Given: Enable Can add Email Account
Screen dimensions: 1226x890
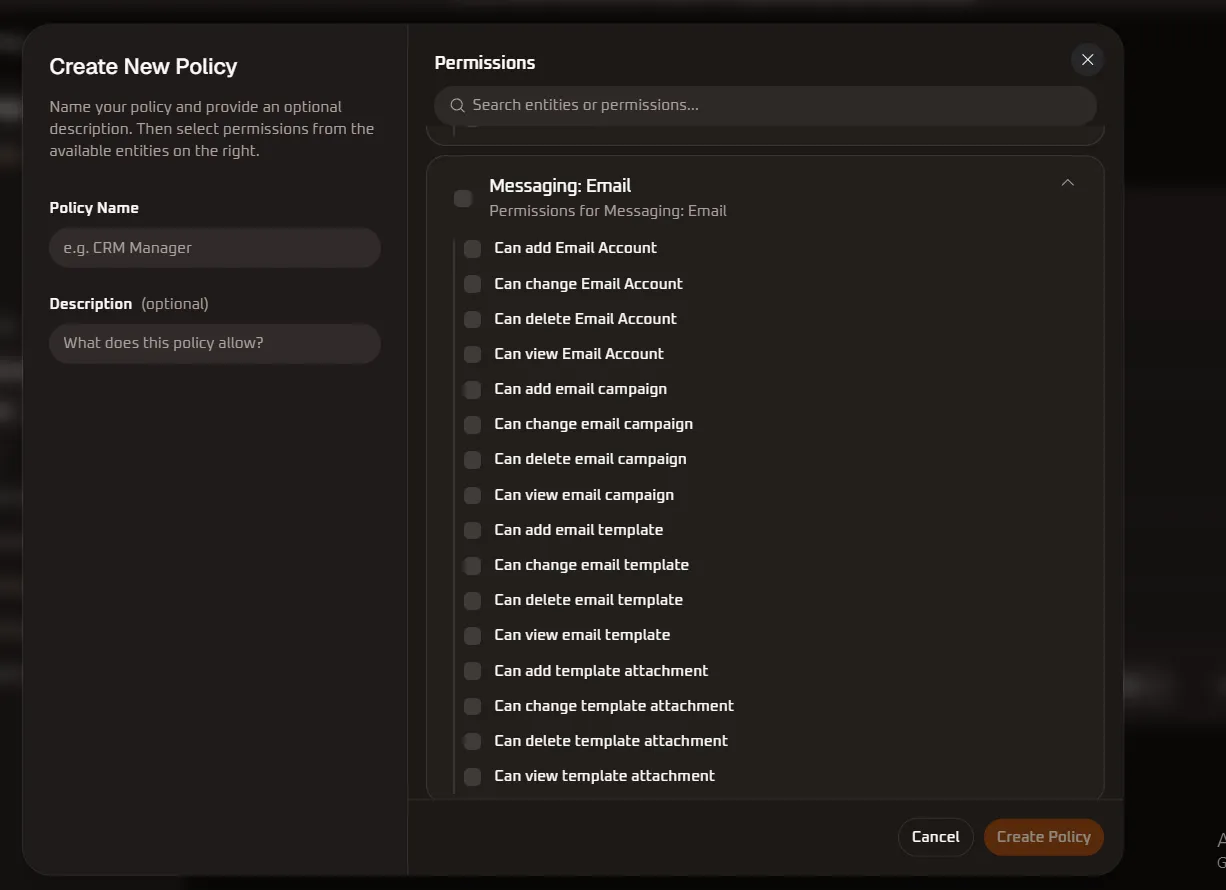Looking at the screenshot, I should click(473, 248).
